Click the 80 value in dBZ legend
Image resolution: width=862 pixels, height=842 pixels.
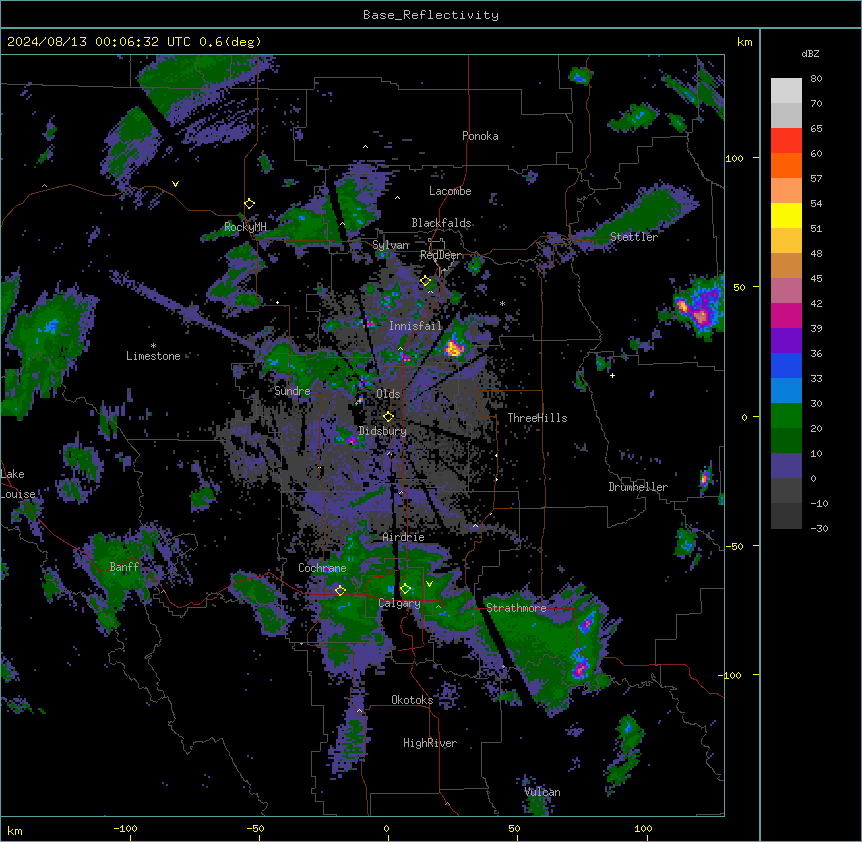816,79
